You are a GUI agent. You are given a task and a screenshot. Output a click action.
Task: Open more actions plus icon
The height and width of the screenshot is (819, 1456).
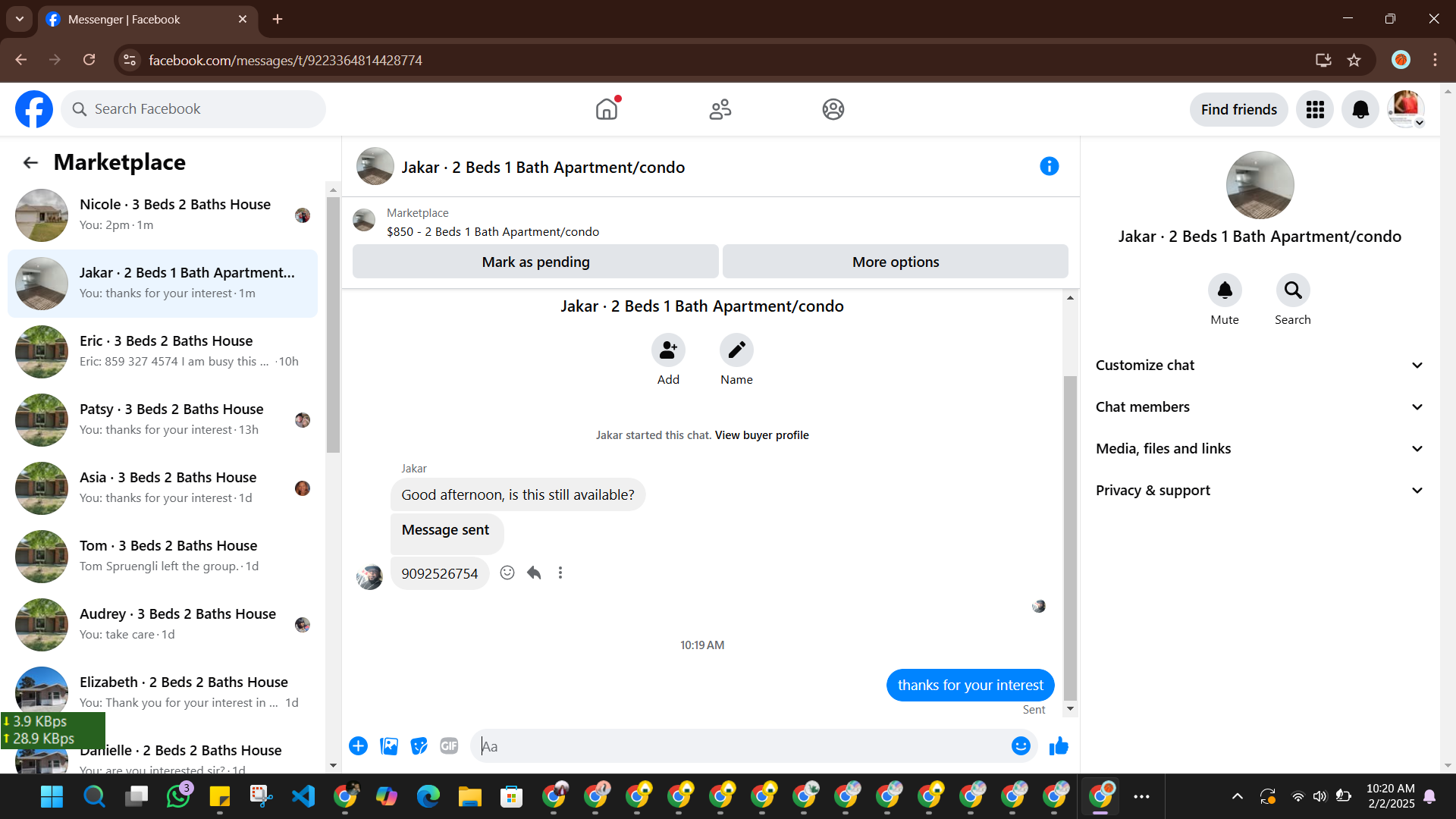358,746
